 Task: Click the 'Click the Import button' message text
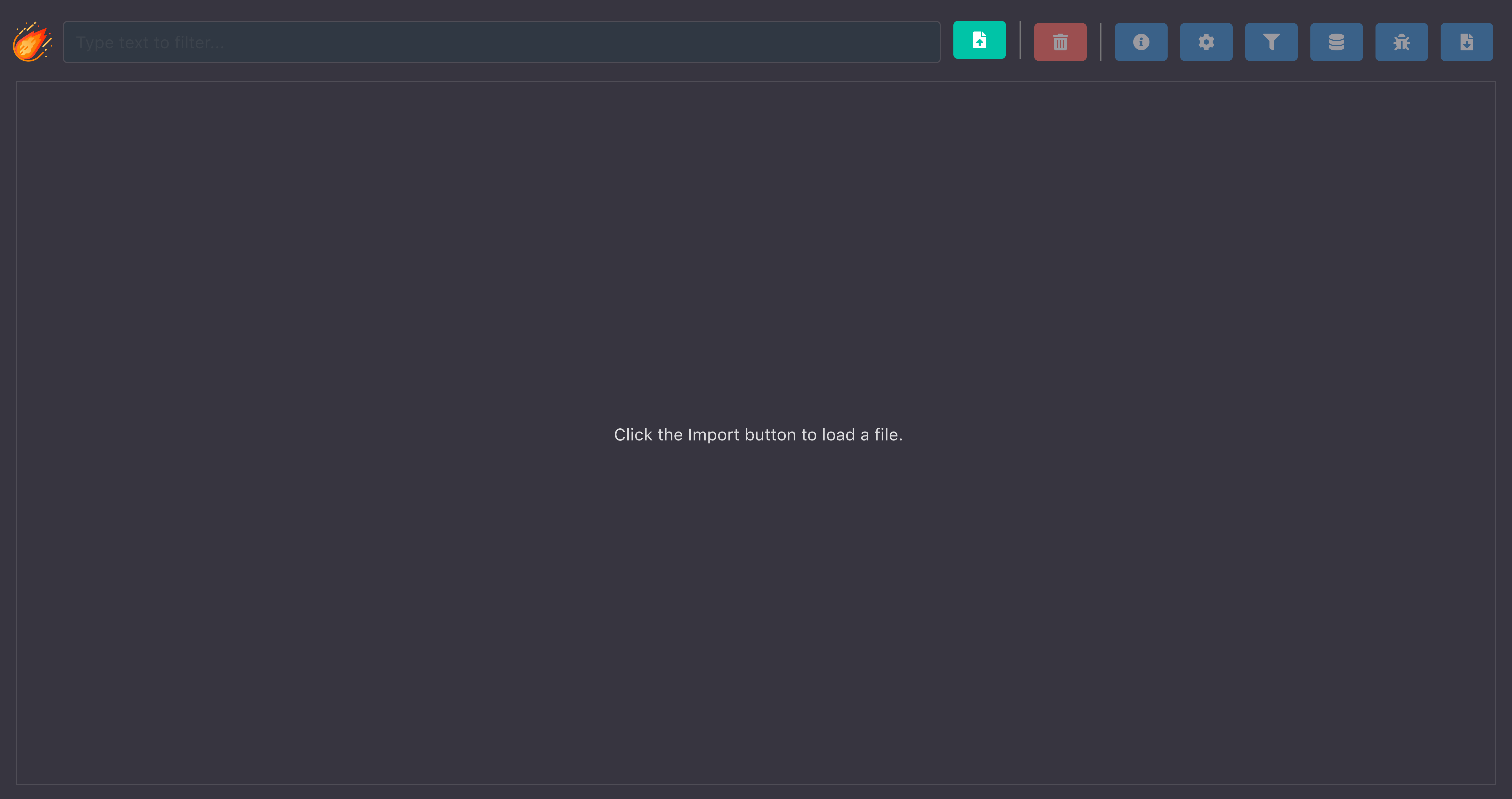758,434
